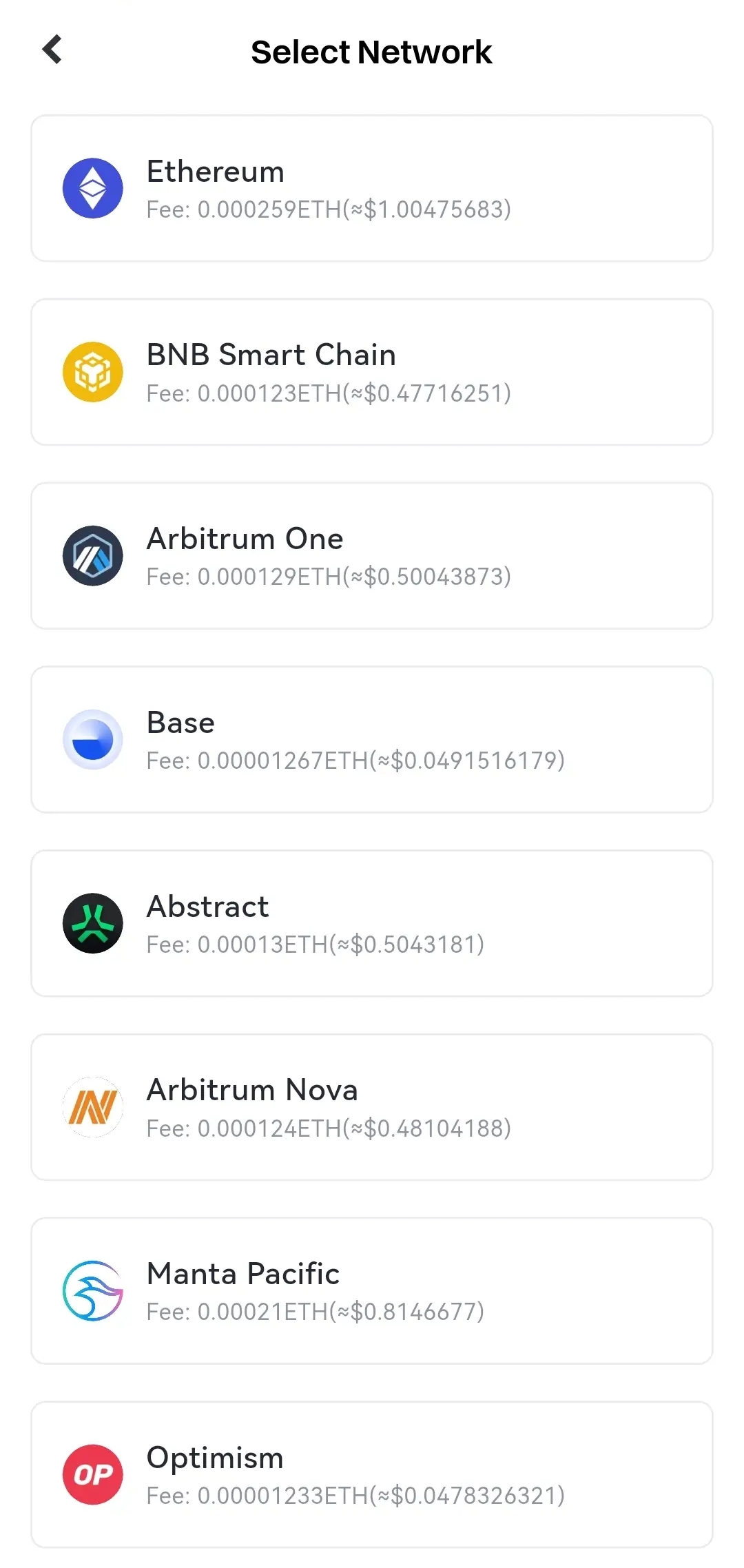Pick the Base network label
This screenshot has height=1568, width=744.
click(180, 723)
